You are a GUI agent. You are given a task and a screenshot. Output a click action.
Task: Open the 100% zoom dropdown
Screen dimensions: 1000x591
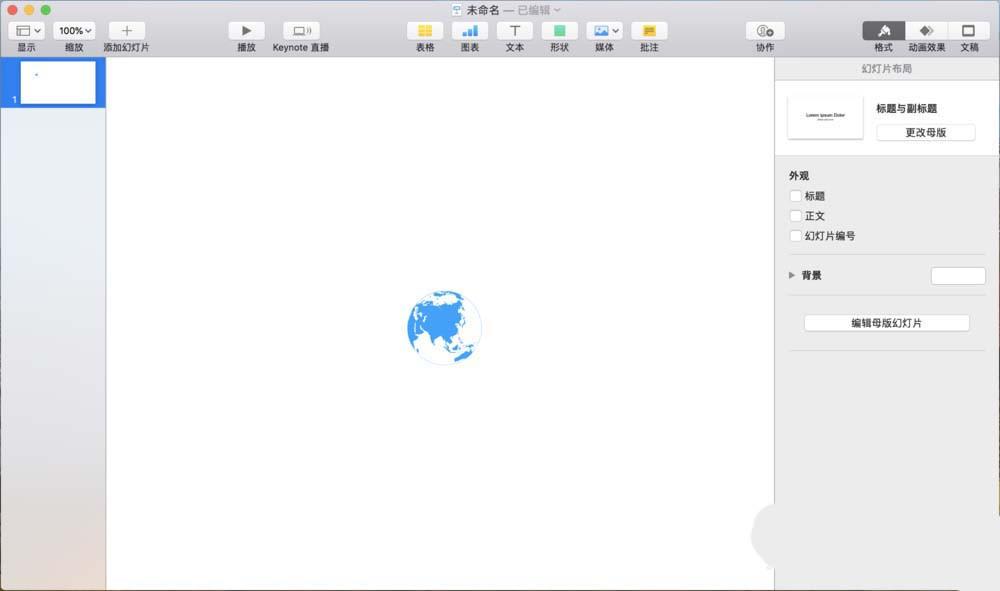click(73, 30)
